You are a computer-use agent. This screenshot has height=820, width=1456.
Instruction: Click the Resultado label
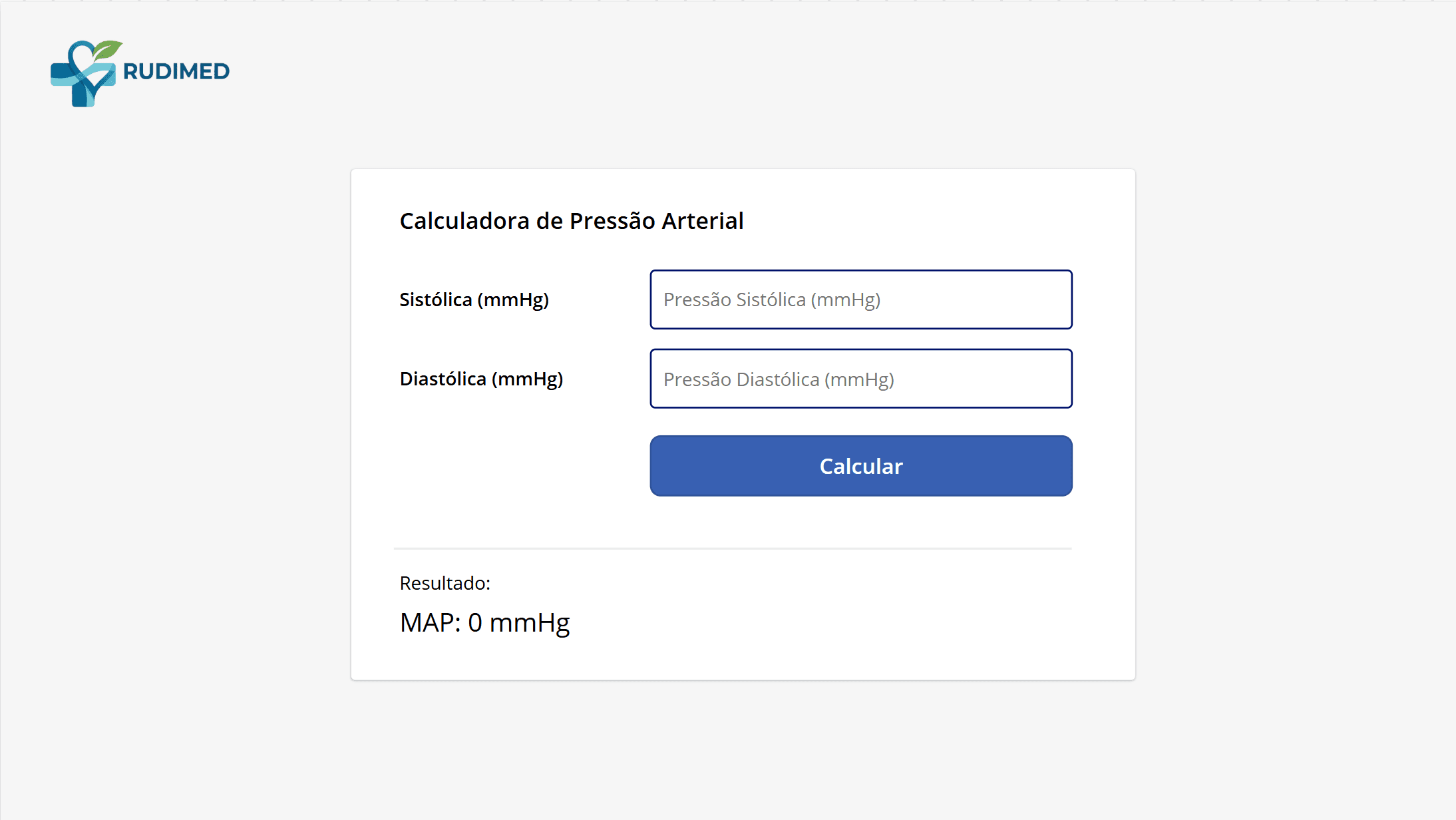click(x=445, y=583)
